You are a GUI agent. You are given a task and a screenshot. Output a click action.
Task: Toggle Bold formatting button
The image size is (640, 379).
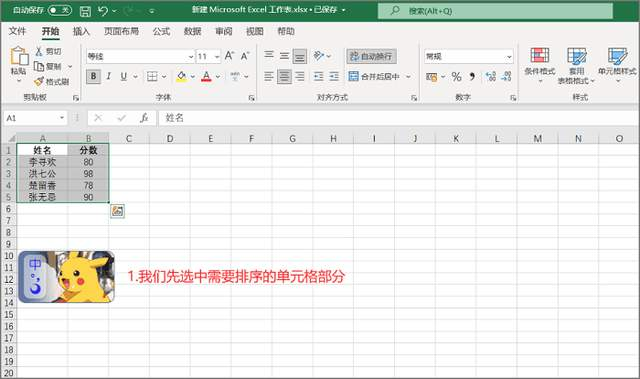click(x=93, y=76)
